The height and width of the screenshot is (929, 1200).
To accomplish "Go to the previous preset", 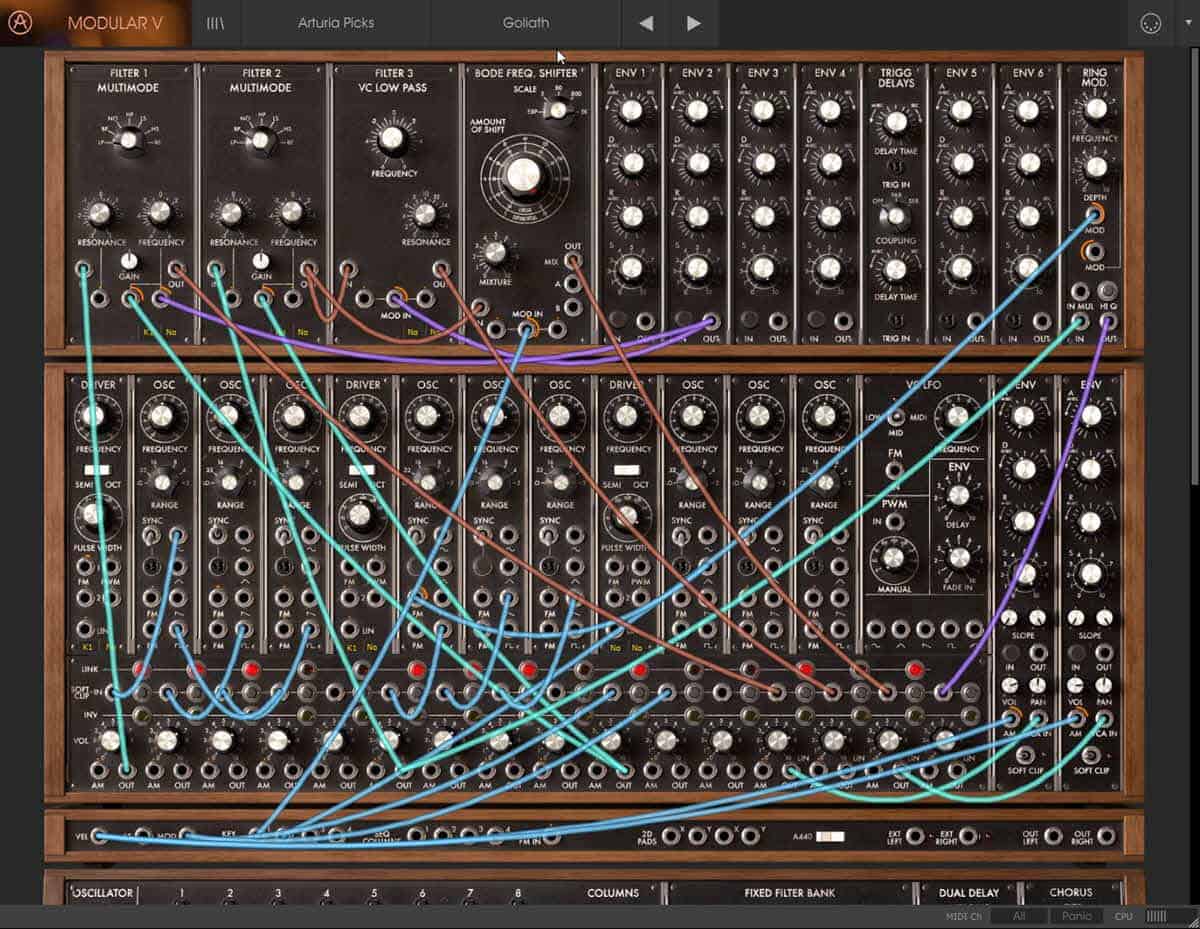I will (x=646, y=23).
